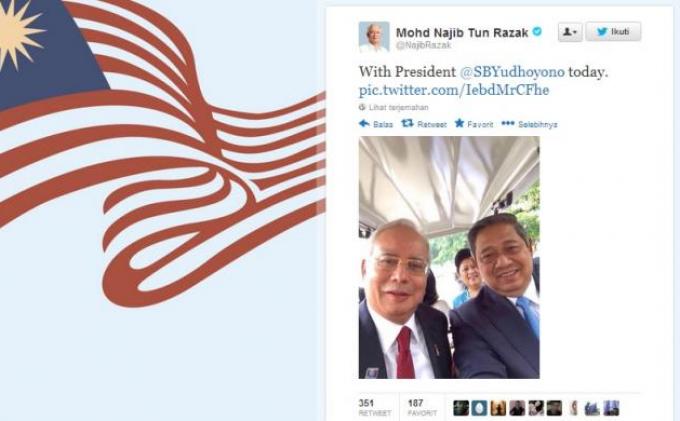680x421 pixels.
Task: Click the white egg avatar thumbnail
Action: pos(480,408)
